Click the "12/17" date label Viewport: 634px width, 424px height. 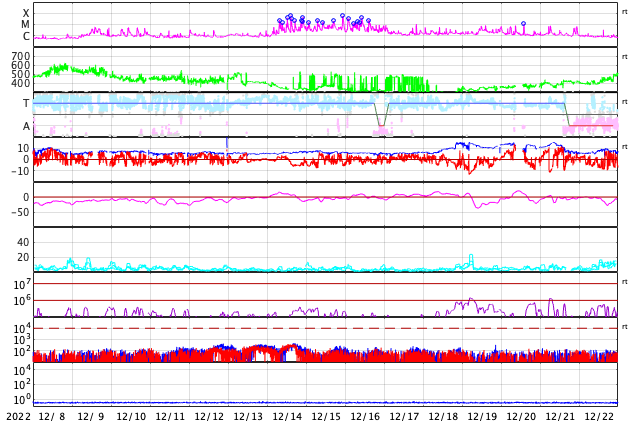[404, 416]
